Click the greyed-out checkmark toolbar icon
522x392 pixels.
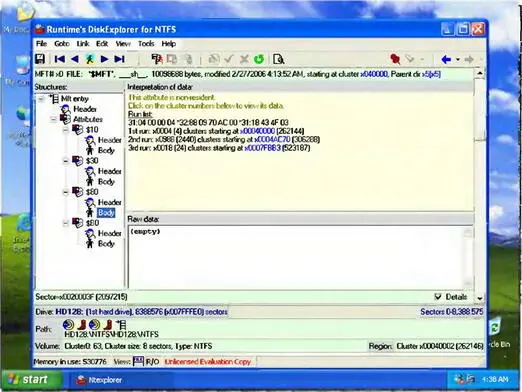click(x=229, y=59)
